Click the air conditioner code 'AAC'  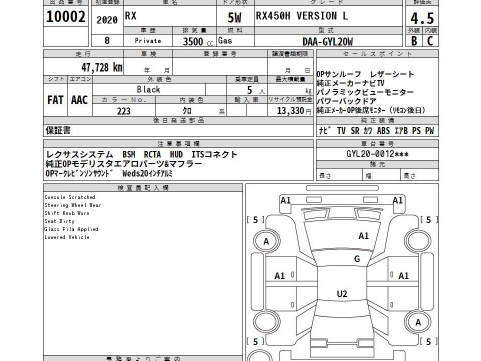coord(79,100)
